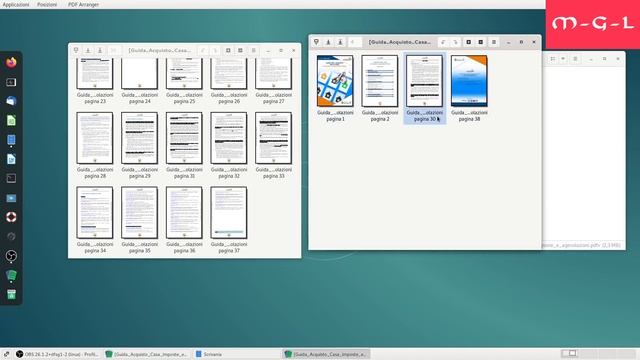Open the Applicazioni menu
The image size is (640, 360).
click(16, 4)
